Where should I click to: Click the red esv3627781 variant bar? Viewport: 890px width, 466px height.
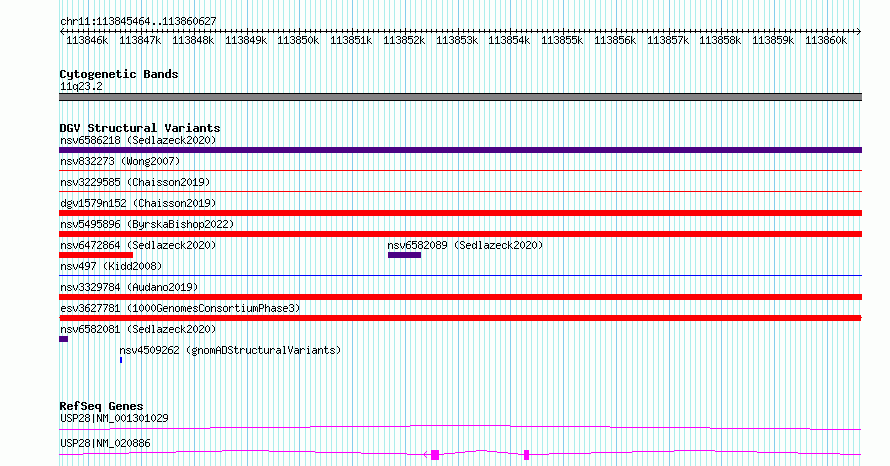tap(460, 318)
